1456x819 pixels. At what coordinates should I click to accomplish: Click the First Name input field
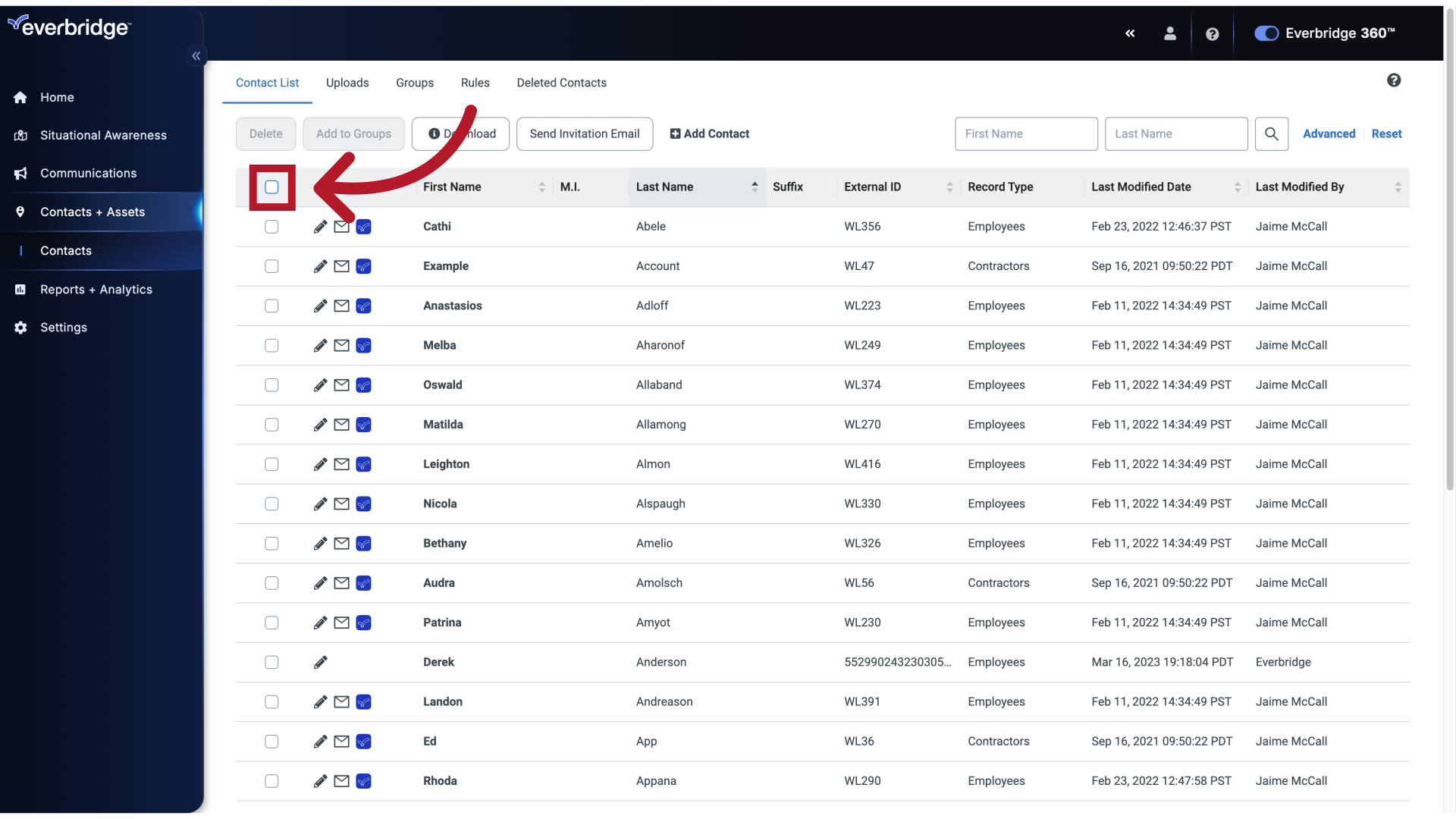click(1025, 133)
